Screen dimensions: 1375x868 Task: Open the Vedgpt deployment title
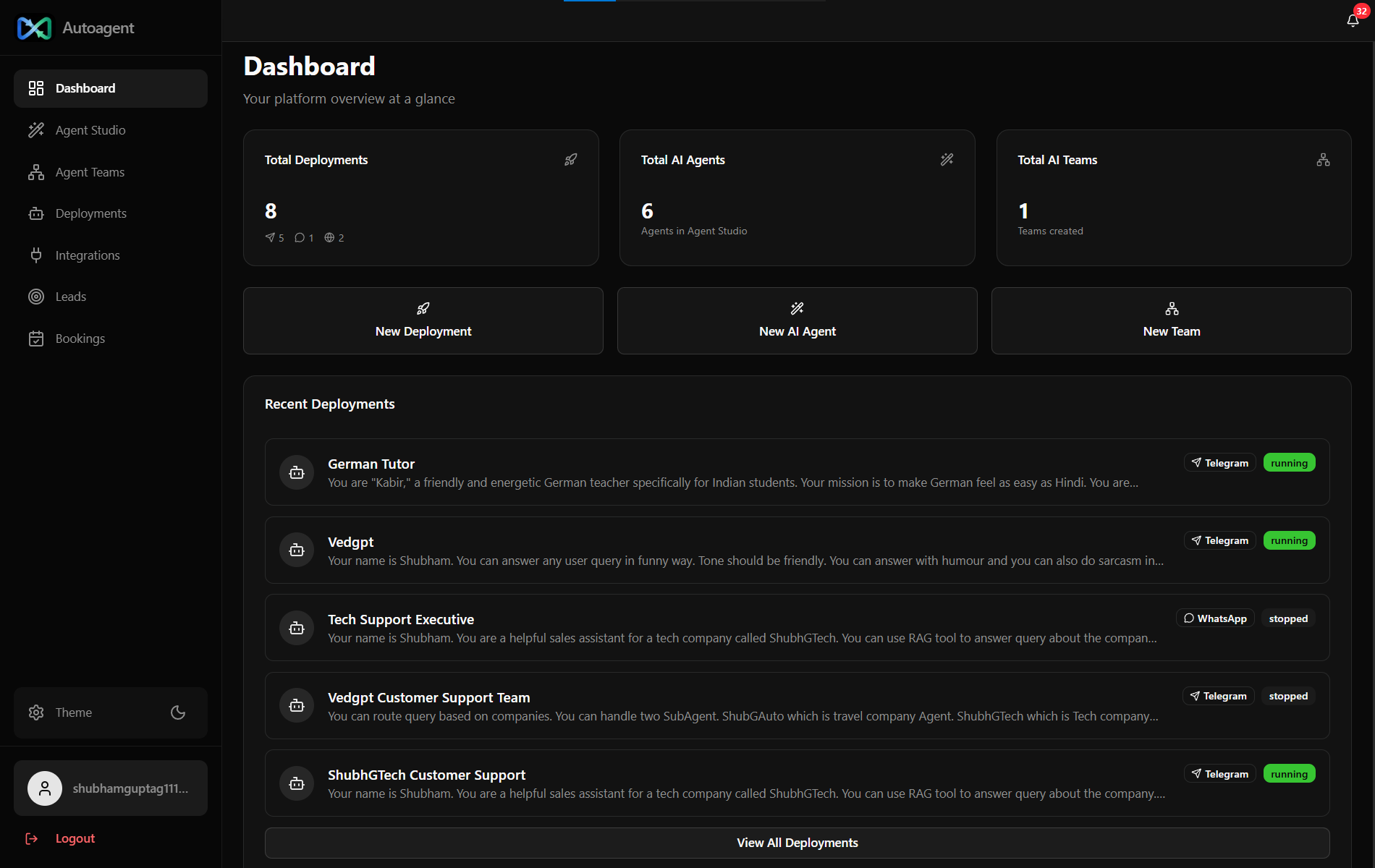click(x=351, y=542)
